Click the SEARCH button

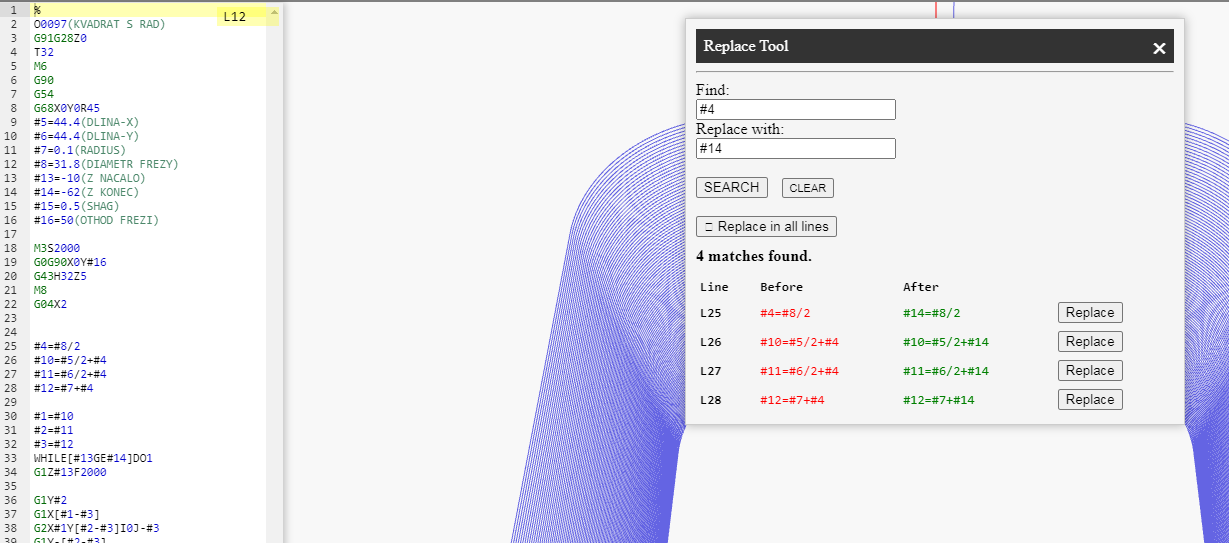point(731,187)
